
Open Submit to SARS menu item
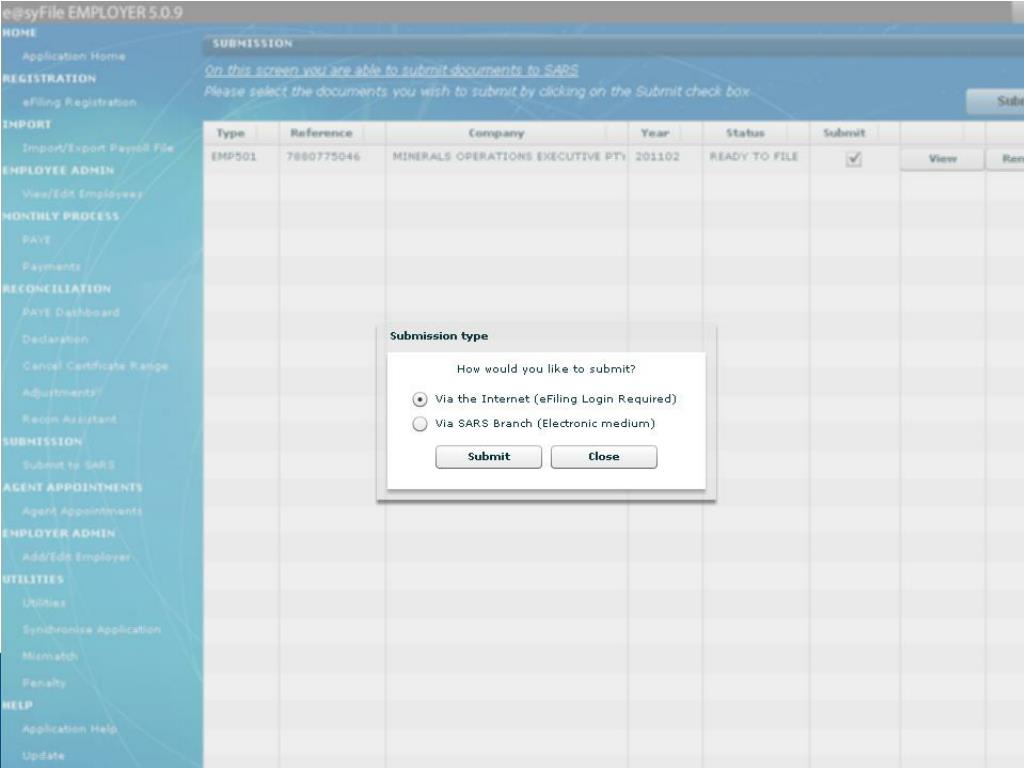69,465
